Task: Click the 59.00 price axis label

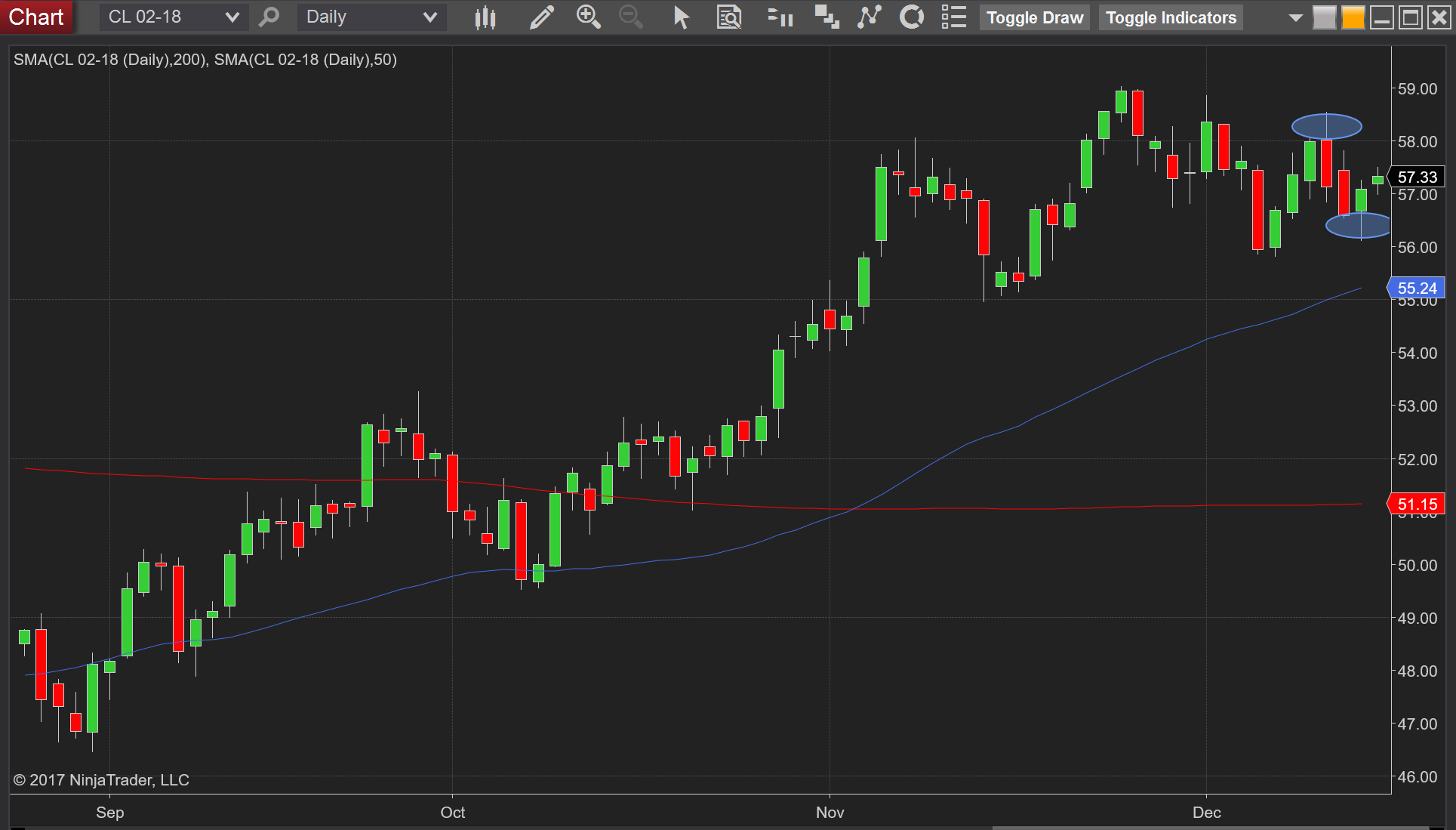Action: click(1417, 88)
